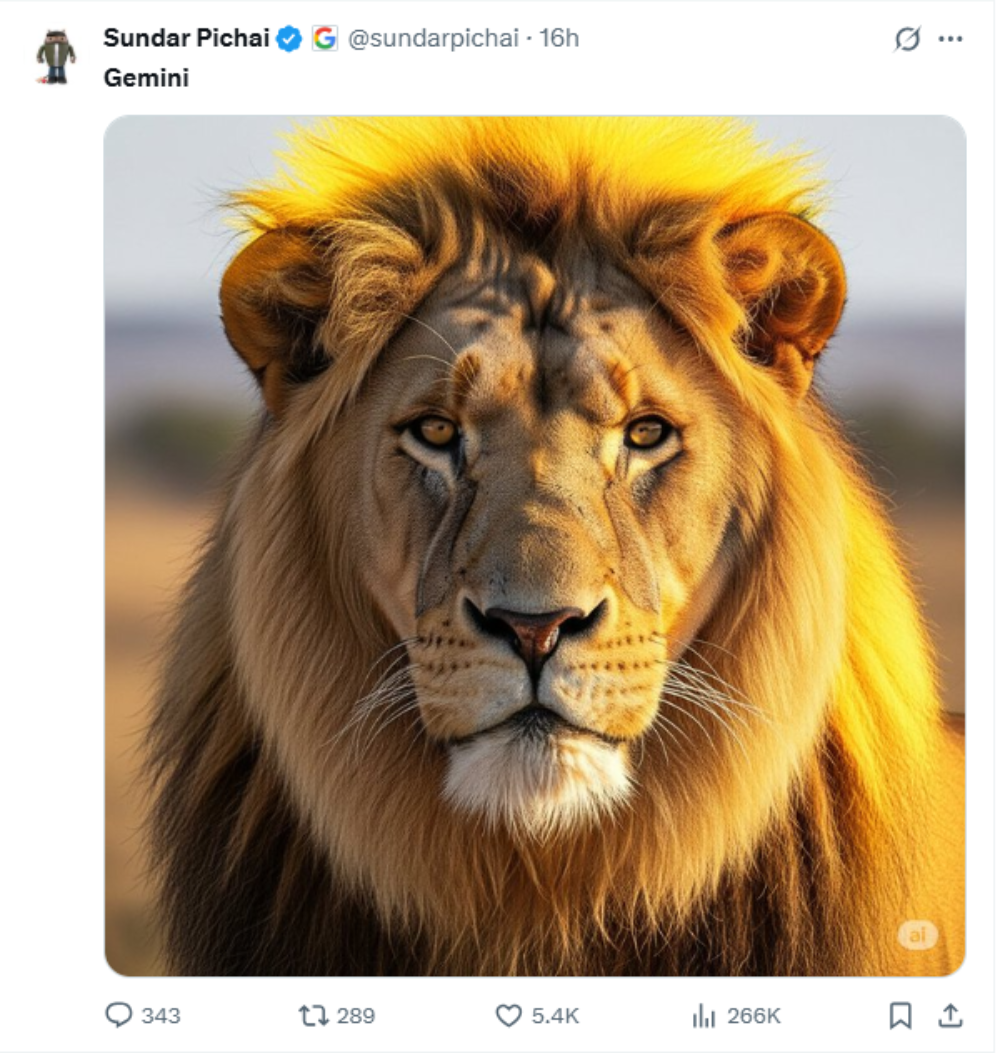Screen dimensions: 1000x1053
Task: Click the "ai" label on lion image
Action: coord(917,935)
